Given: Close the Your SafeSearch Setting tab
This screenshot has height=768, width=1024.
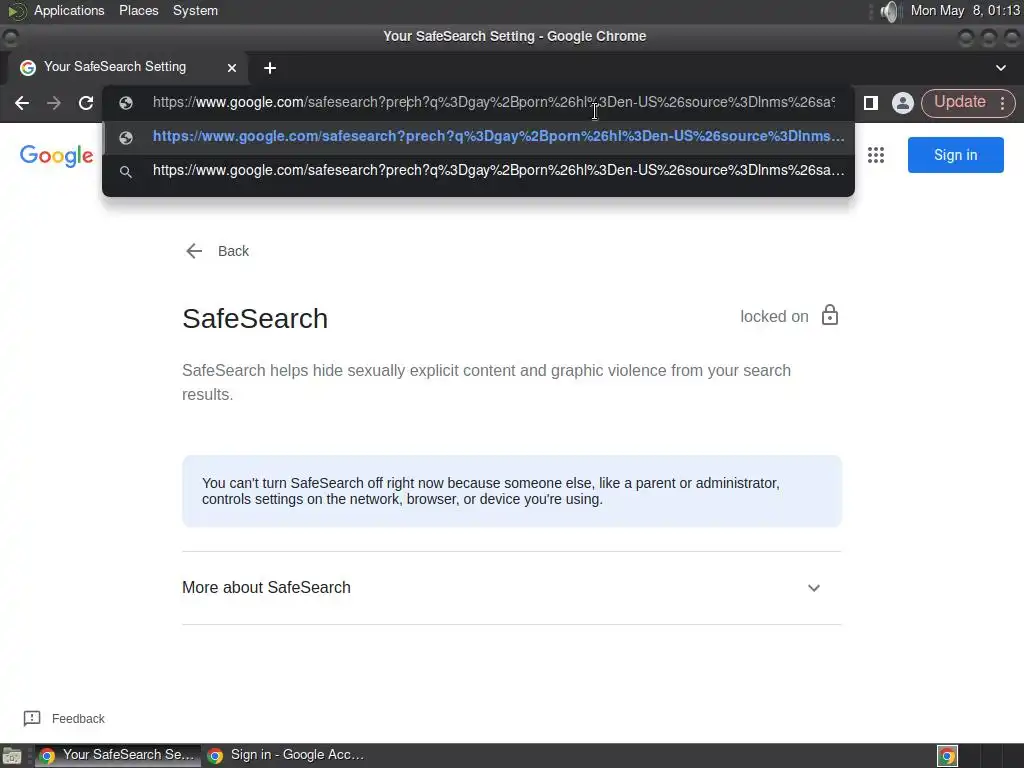Looking at the screenshot, I should click(232, 68).
